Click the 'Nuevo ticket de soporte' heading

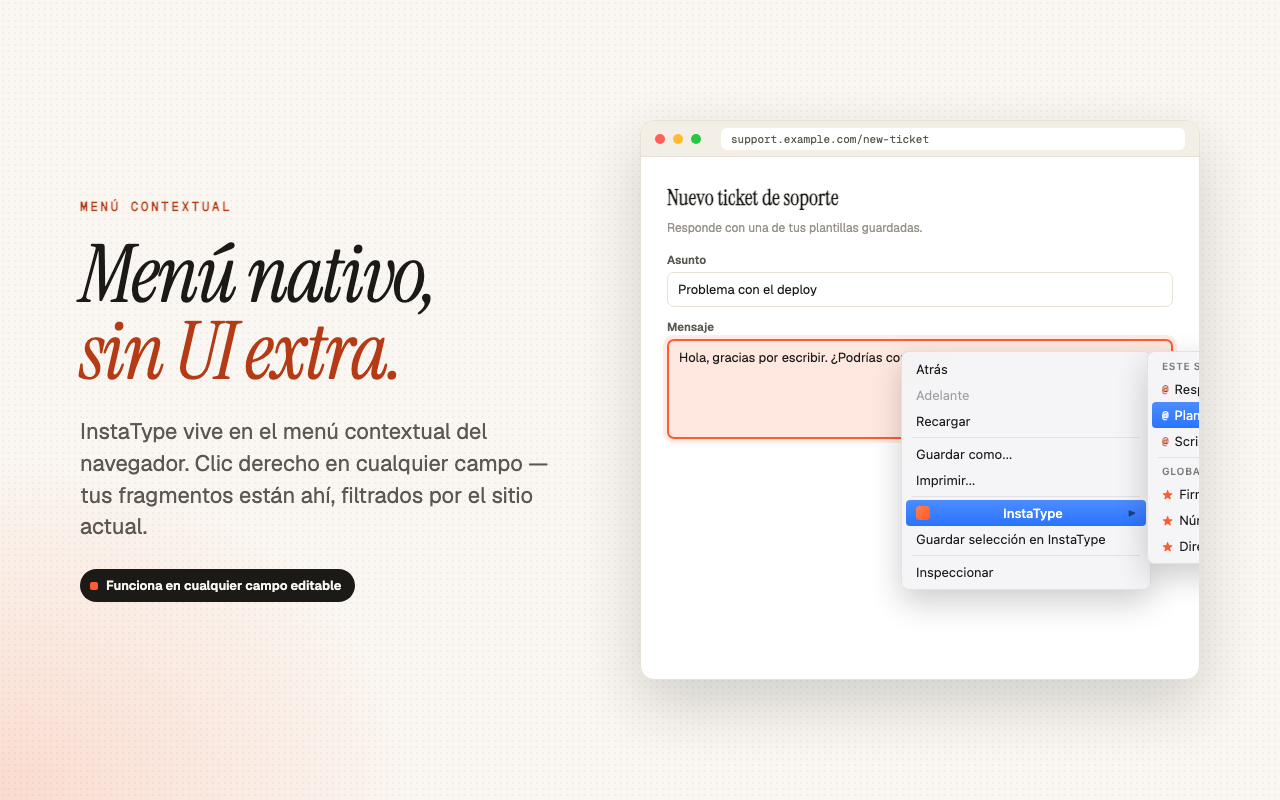point(752,198)
